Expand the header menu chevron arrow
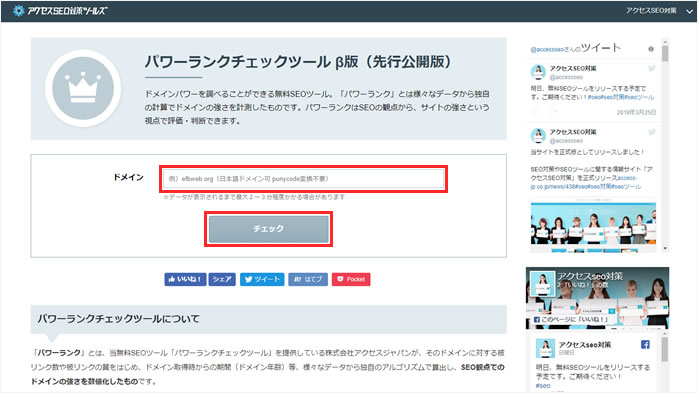This screenshot has height=393, width=698. tap(689, 12)
